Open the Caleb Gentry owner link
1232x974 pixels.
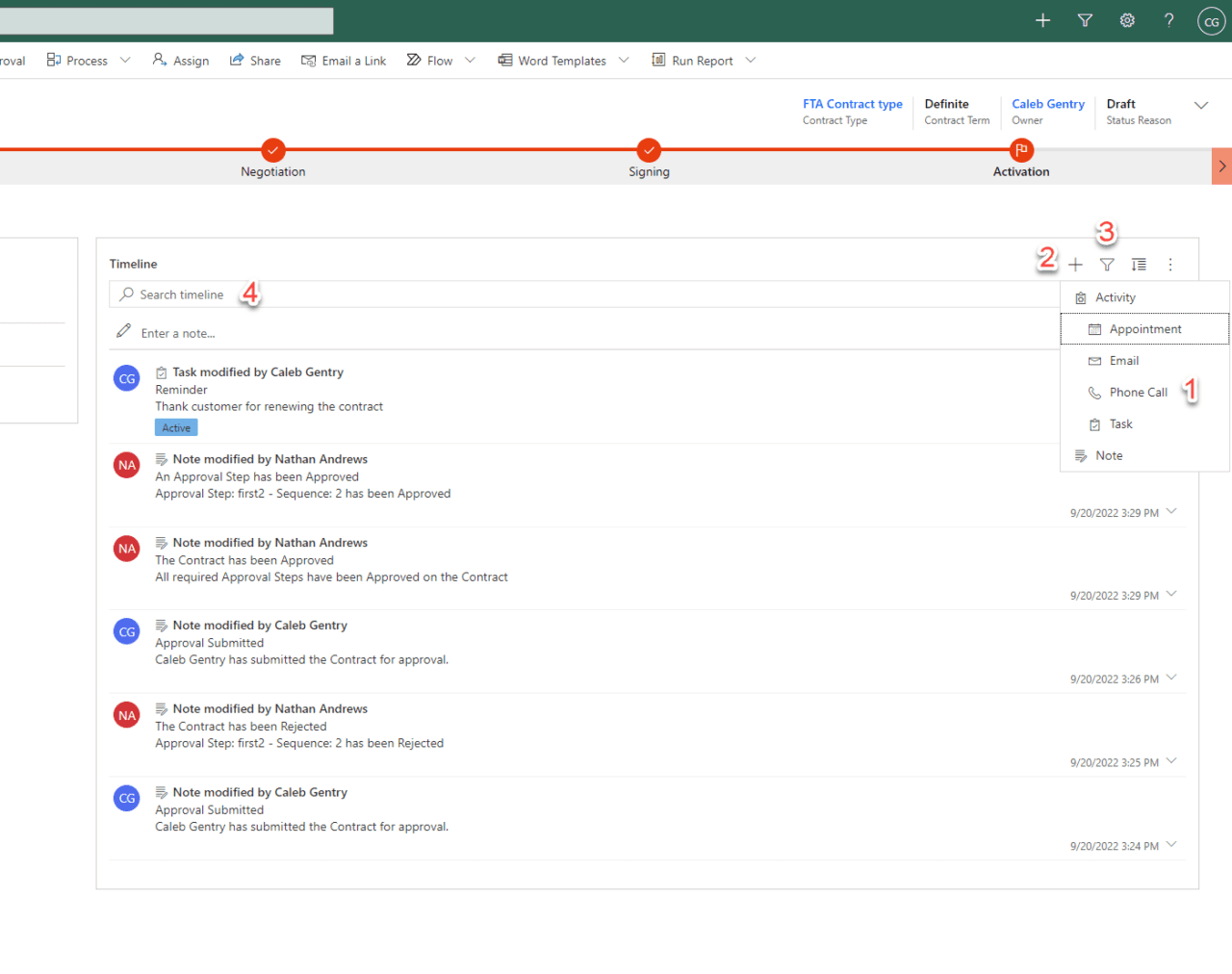pos(1048,104)
